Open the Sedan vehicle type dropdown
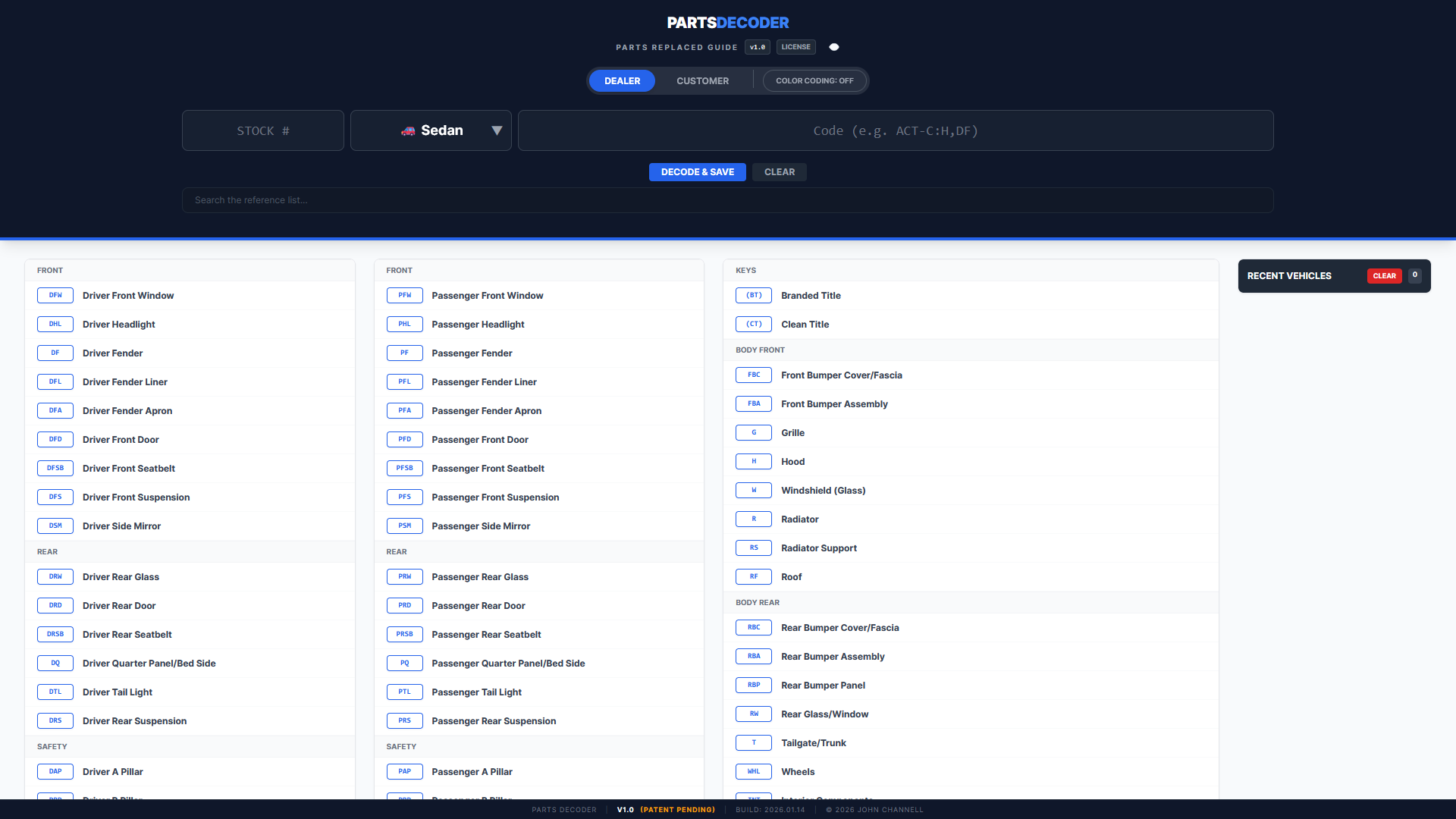1456x819 pixels. (497, 130)
